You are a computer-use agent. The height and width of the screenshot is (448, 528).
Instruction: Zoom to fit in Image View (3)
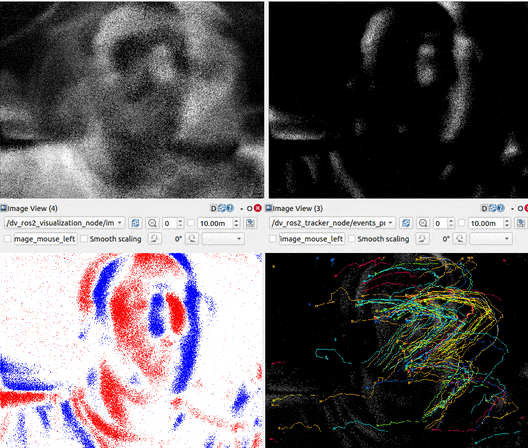point(423,223)
